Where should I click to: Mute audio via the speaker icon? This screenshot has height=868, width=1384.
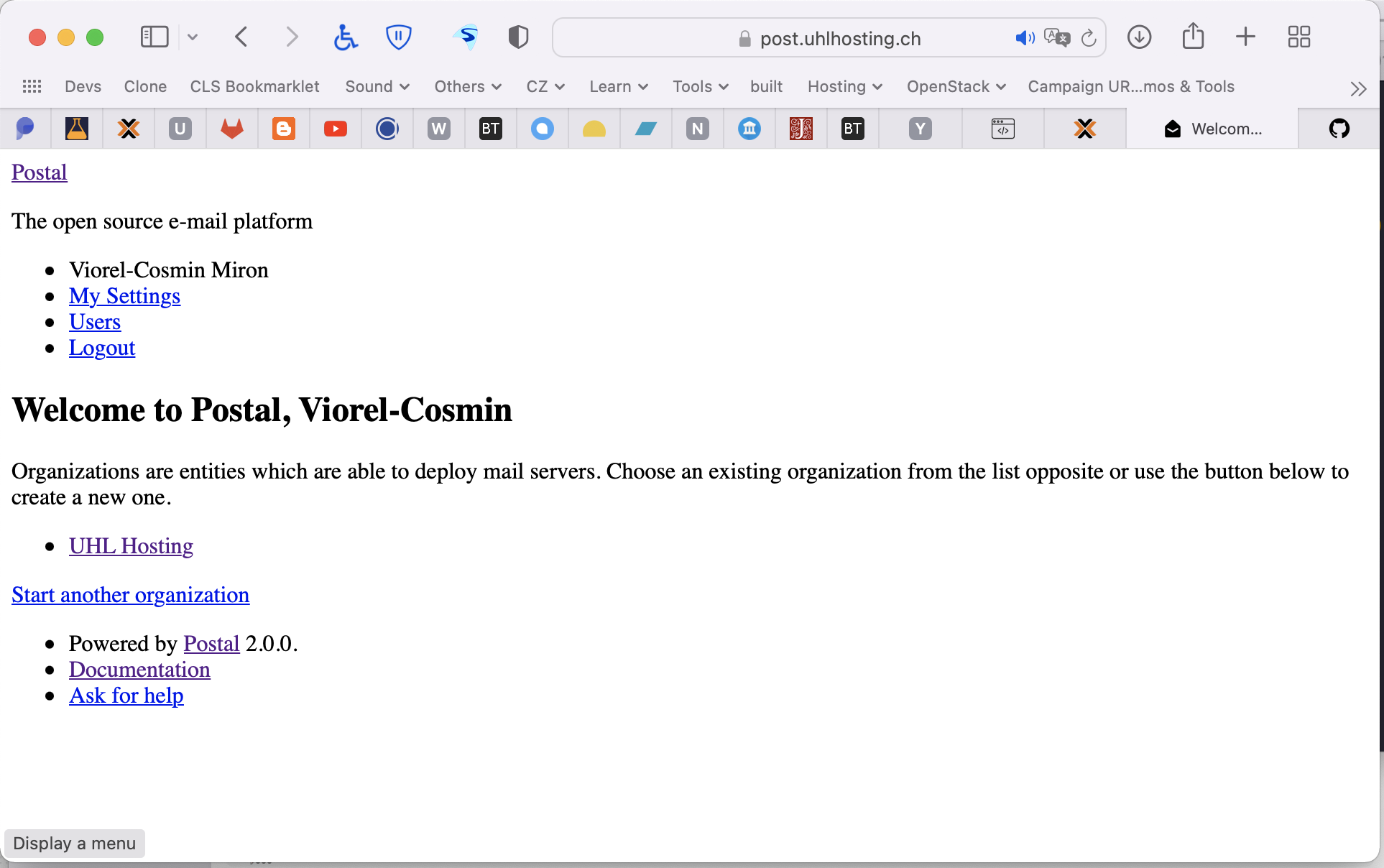click(1025, 38)
